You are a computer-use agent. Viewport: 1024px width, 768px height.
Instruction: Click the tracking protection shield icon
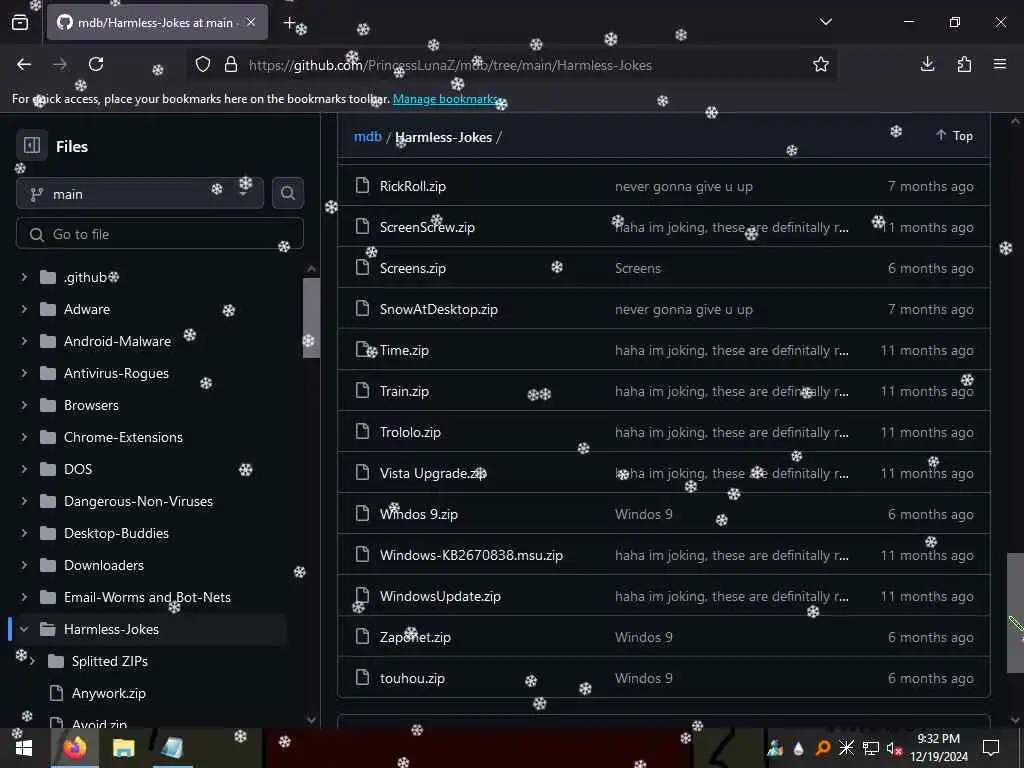point(203,64)
